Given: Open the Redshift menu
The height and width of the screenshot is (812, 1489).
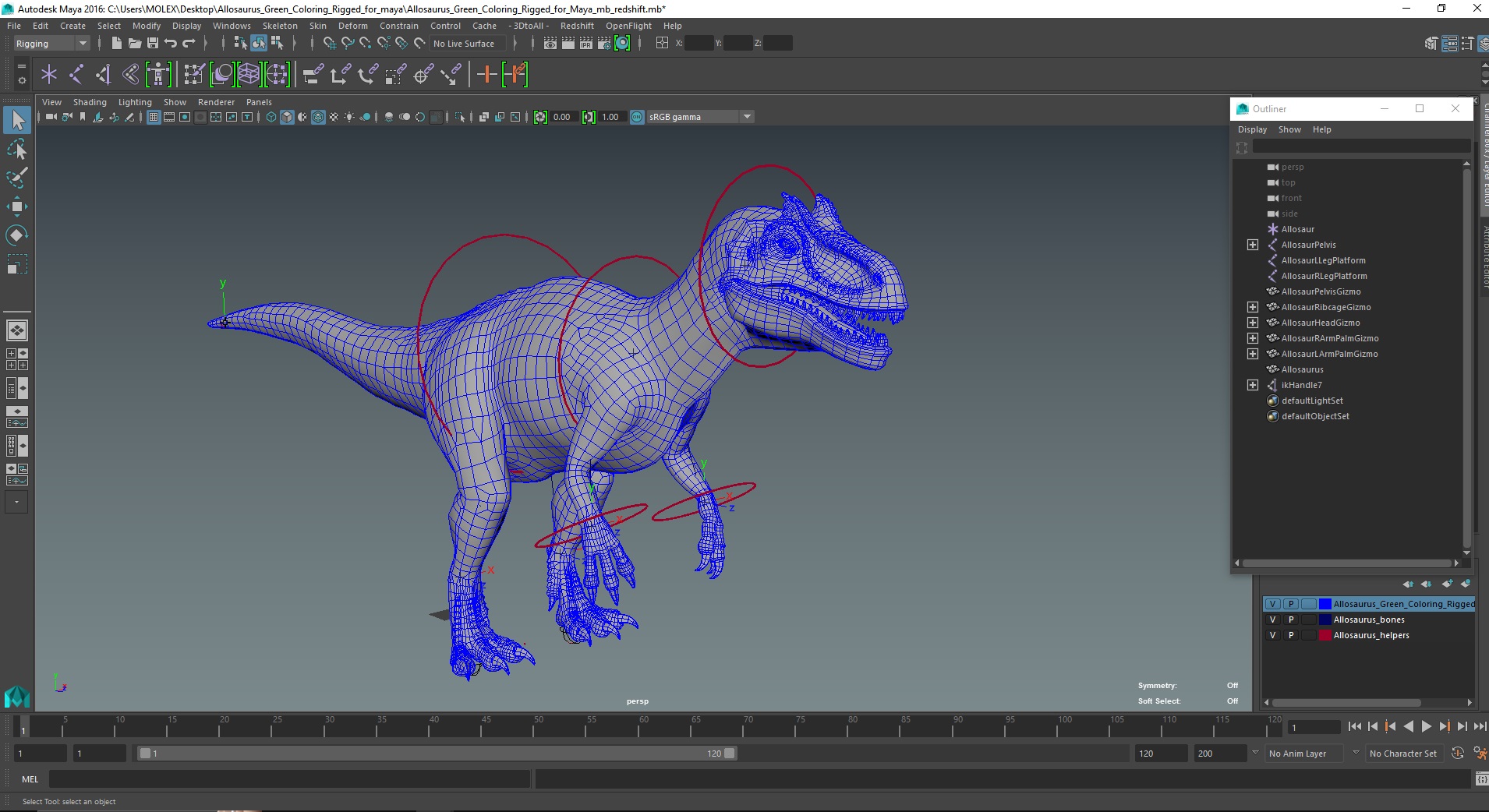Looking at the screenshot, I should tap(577, 26).
